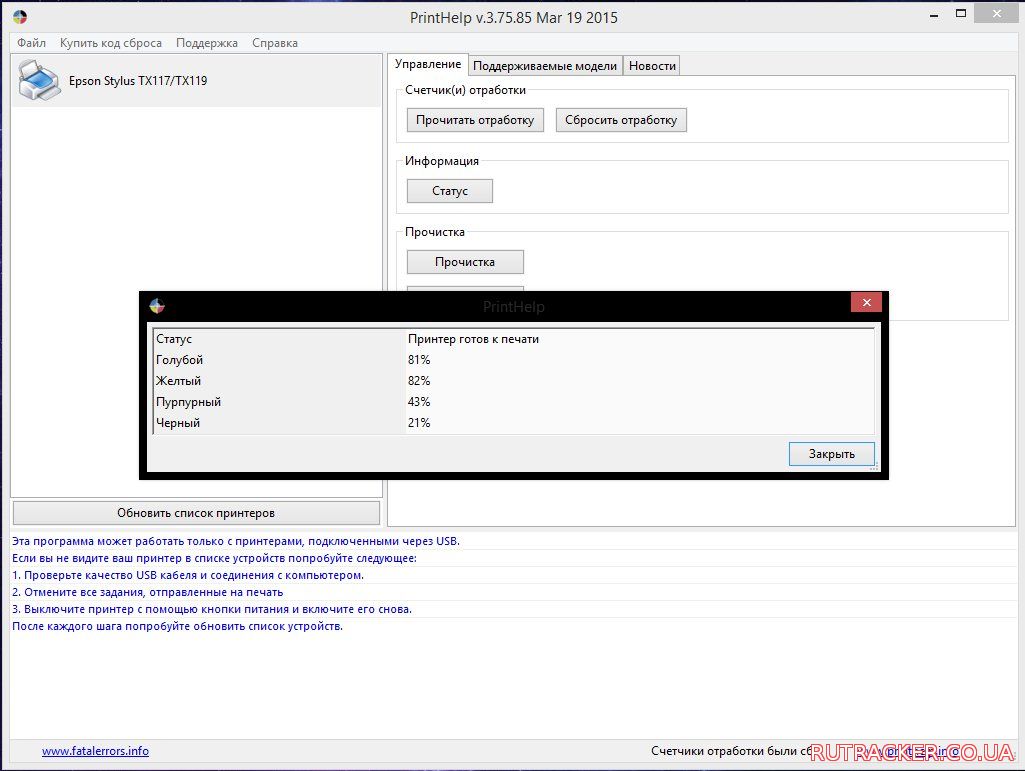Click the Сбросить отработку button

(x=621, y=120)
